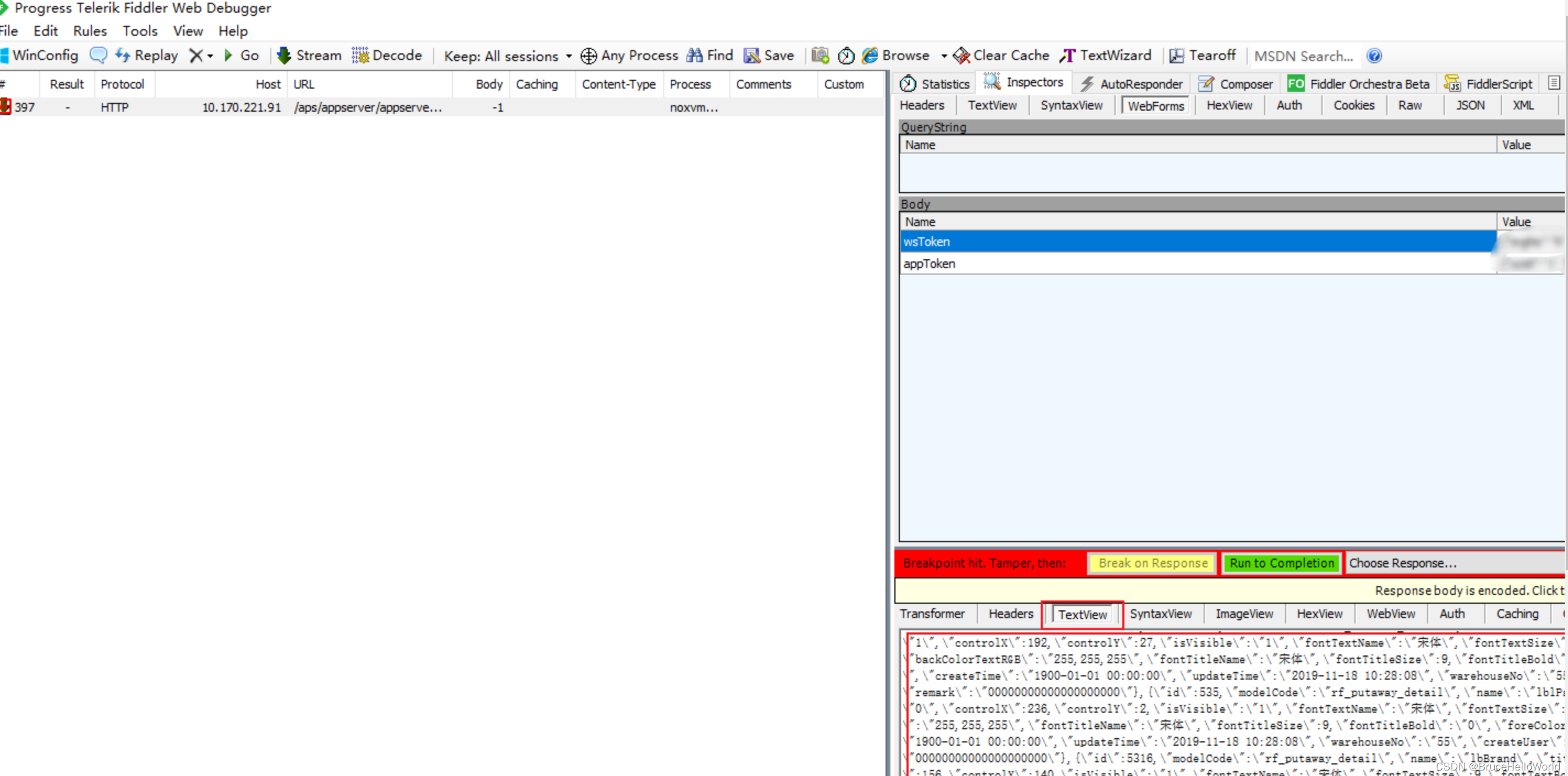
Task: Expand the Remove (X) dropdown arrow
Action: 211,56
